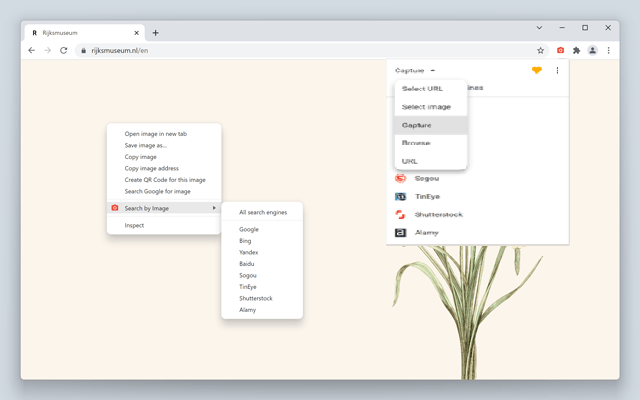
Task: Choose Select URL from the mode dropdown
Action: 422,89
